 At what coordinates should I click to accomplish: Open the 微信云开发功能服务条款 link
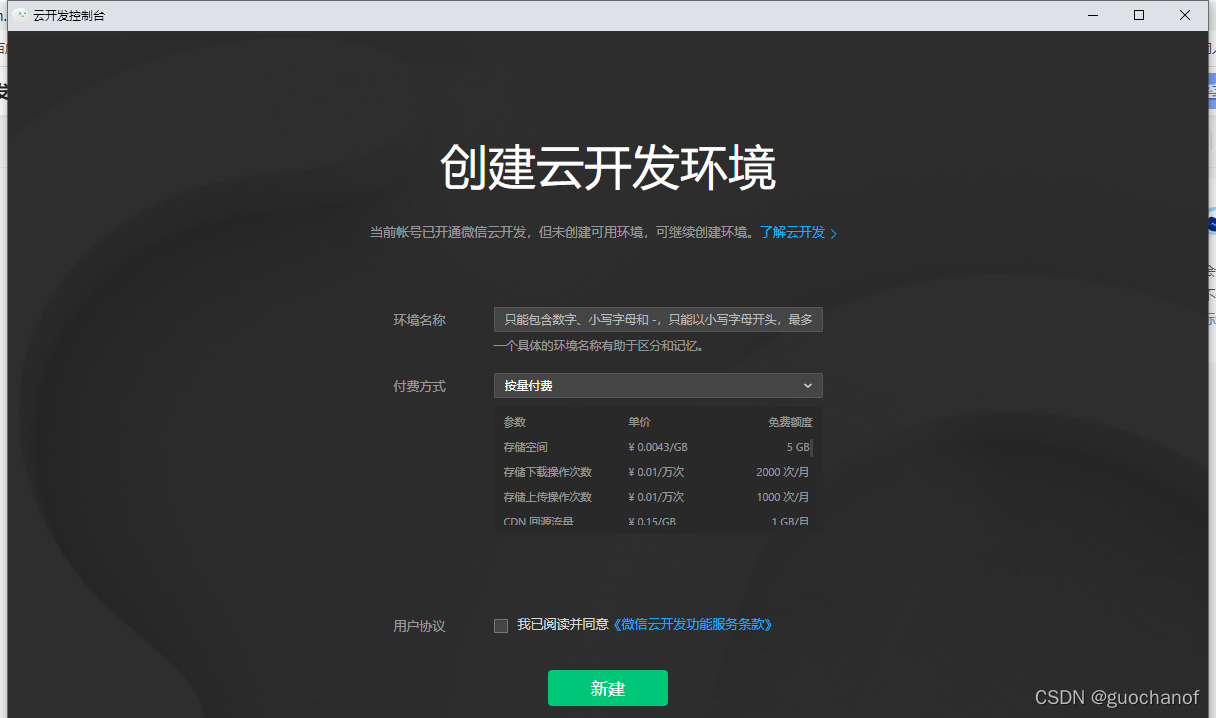[x=693, y=624]
